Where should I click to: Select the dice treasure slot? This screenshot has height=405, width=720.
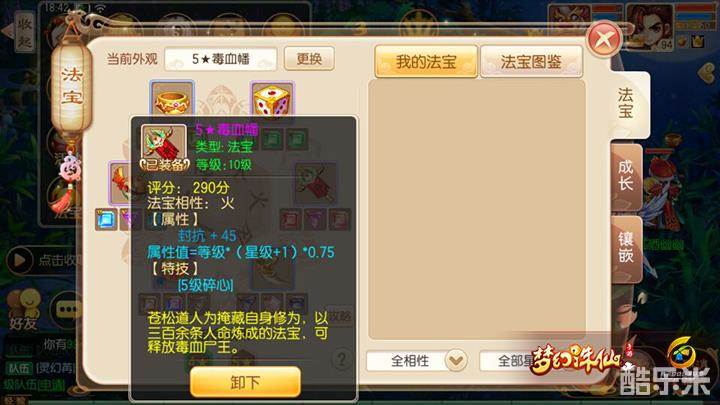pyautogui.click(x=272, y=99)
